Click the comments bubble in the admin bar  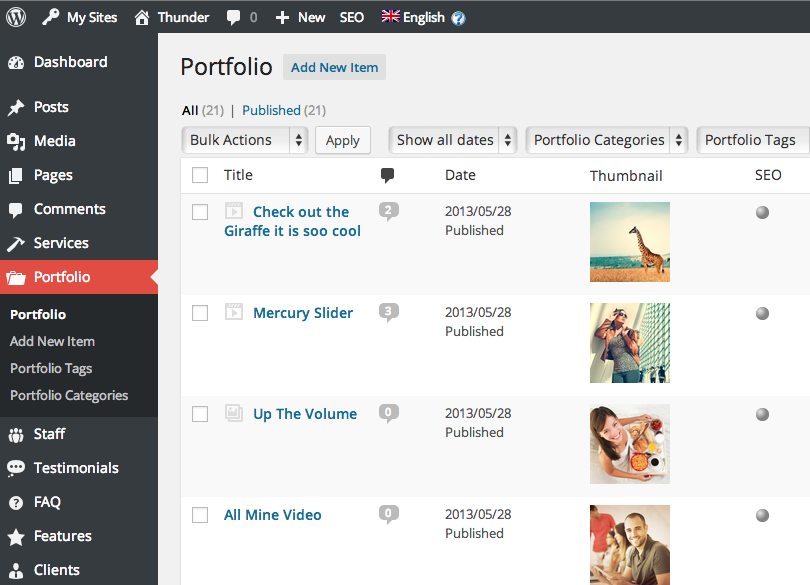pyautogui.click(x=236, y=16)
